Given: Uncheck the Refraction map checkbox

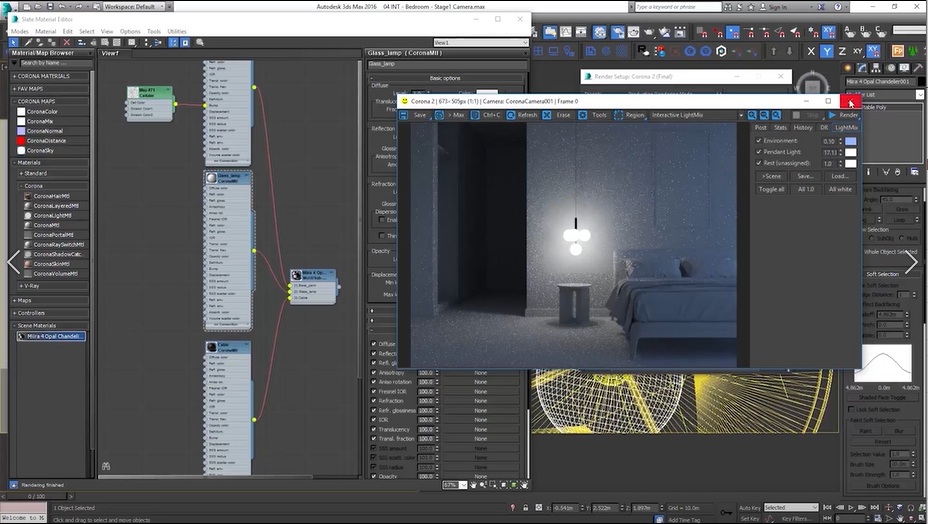Looking at the screenshot, I should [x=373, y=401].
